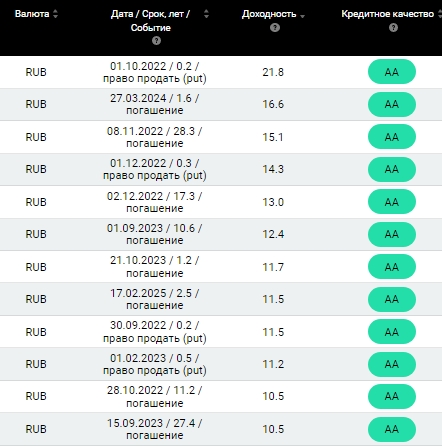Click AA rating badge in 15.1 row
442x446 pixels.
[x=392, y=137]
